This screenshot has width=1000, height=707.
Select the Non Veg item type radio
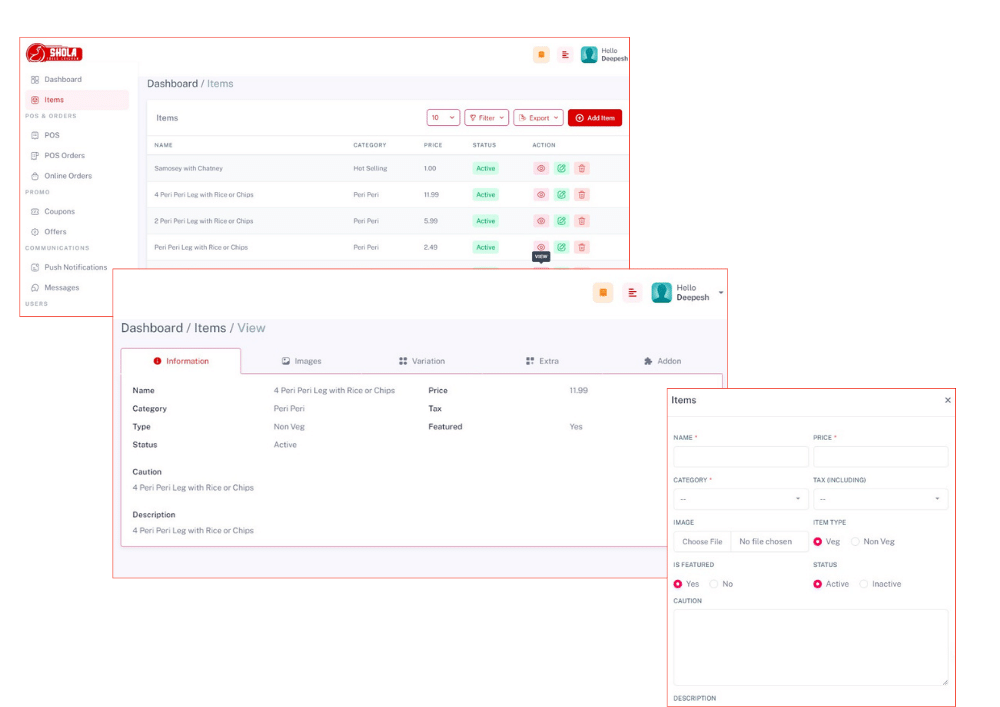(855, 542)
